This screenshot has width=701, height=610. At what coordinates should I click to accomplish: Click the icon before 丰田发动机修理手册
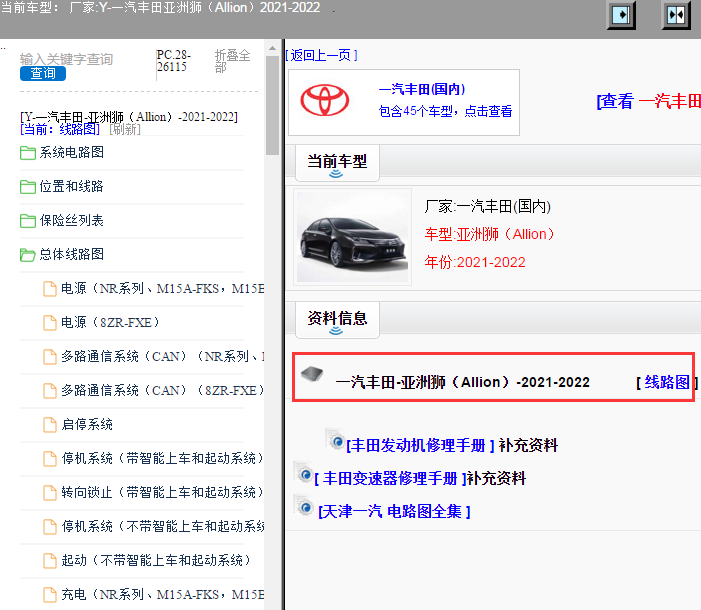pos(335,439)
